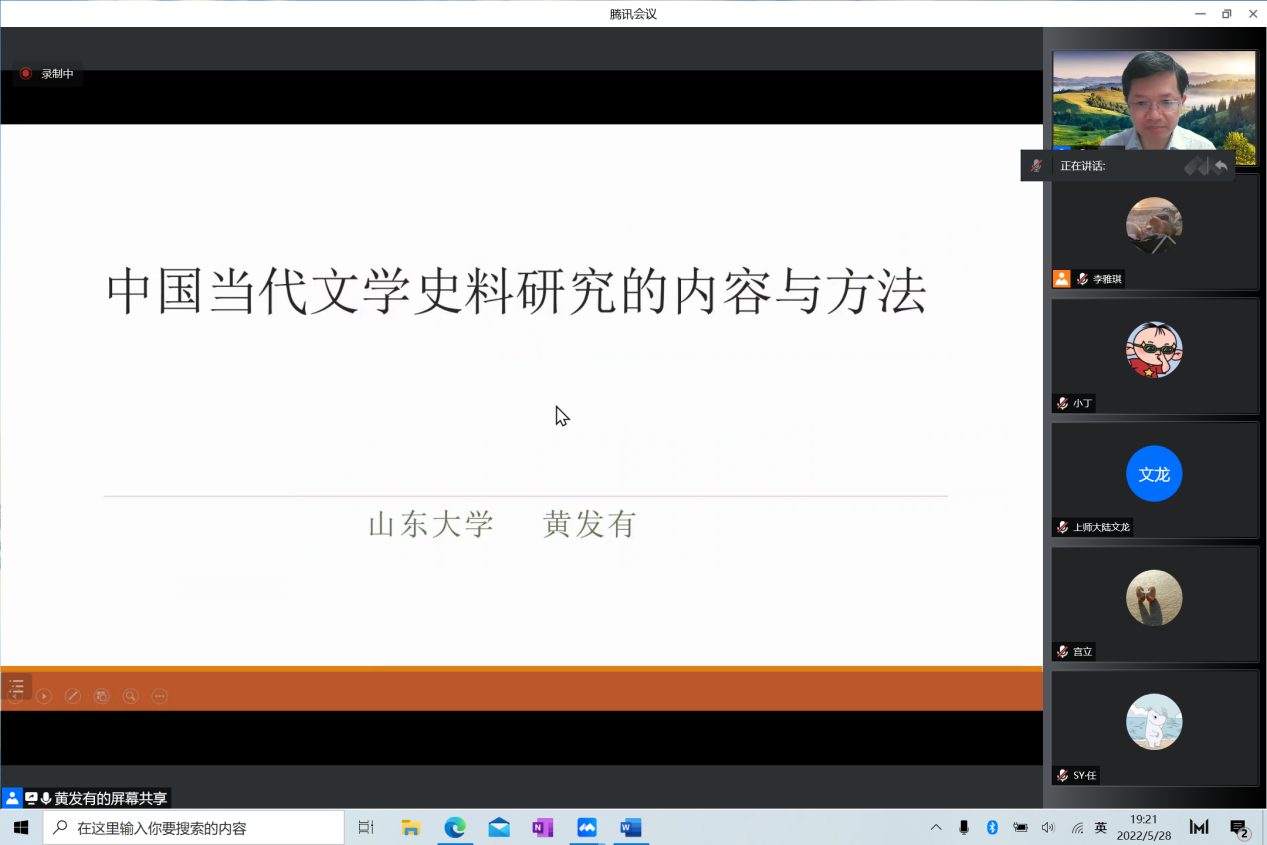Toggle the muted microphone in the speaking bar
The width and height of the screenshot is (1267, 845).
[1038, 166]
